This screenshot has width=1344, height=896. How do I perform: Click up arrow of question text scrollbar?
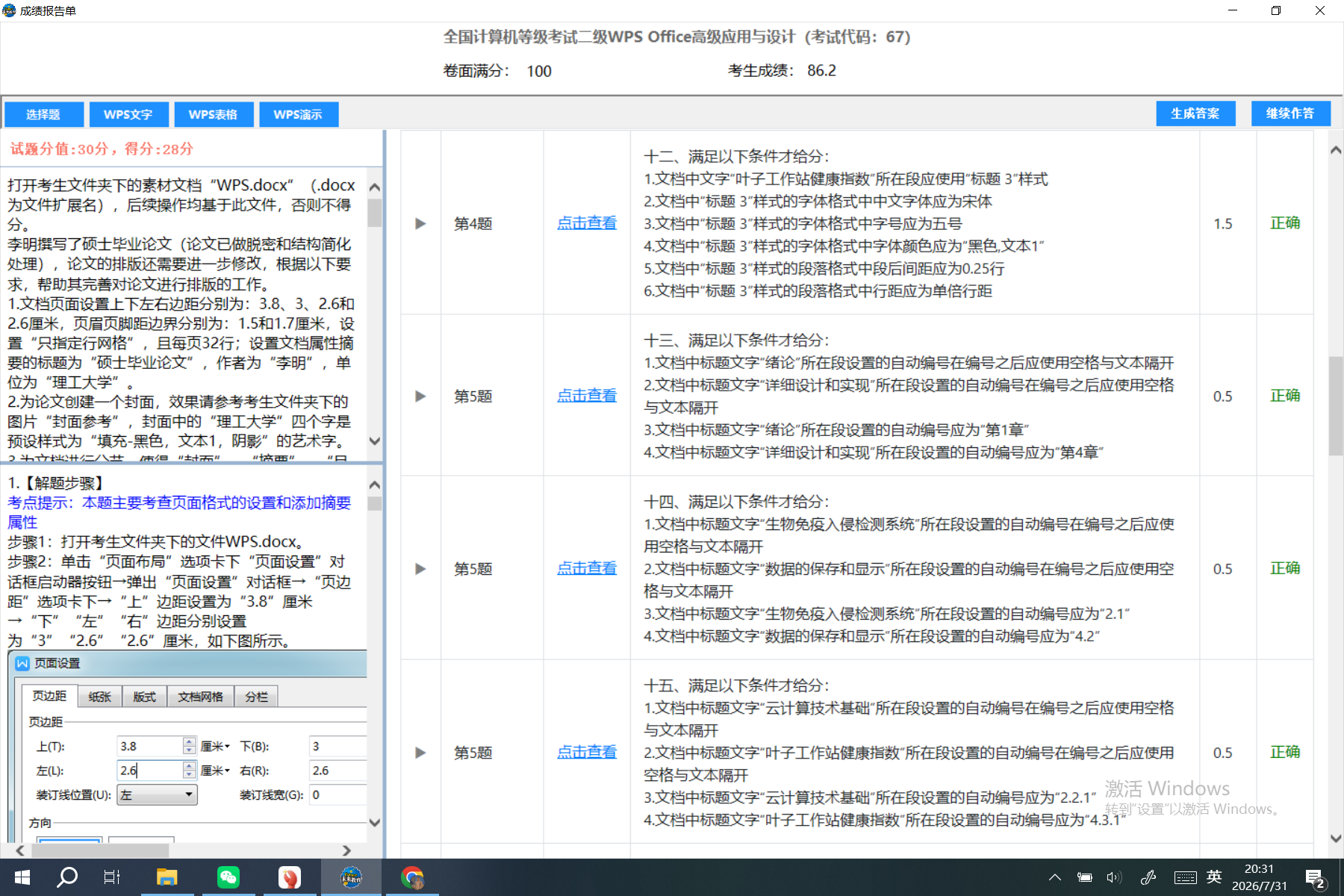[375, 187]
